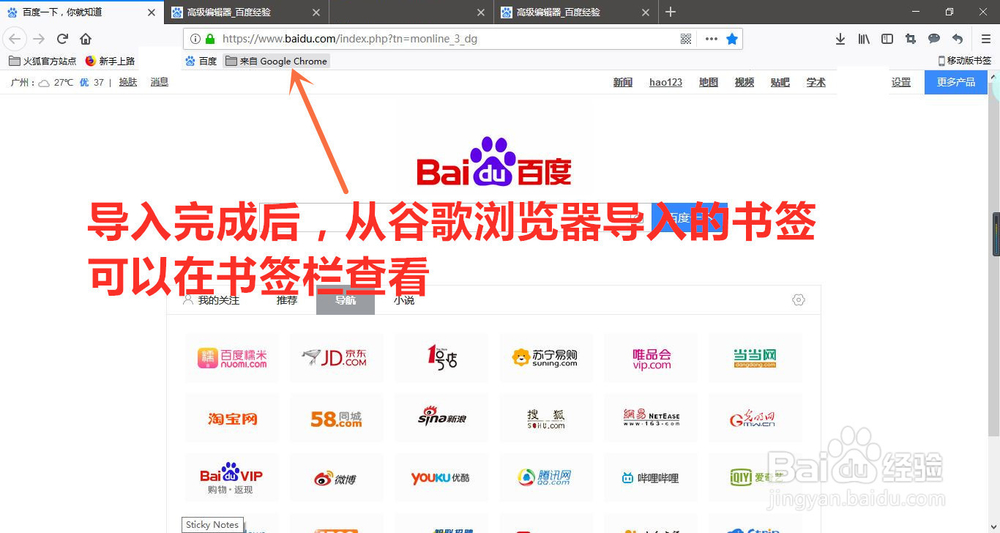
Task: Open 苏宁易购 suning.com tile
Action: [546, 358]
